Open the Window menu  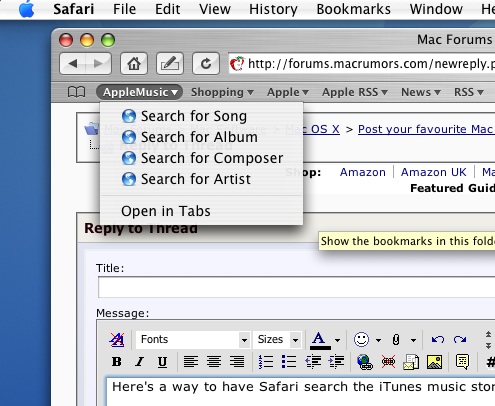click(436, 9)
